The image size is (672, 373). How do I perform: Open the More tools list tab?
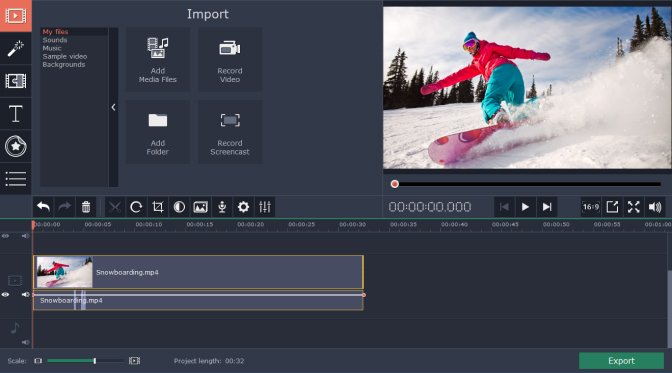click(x=15, y=179)
